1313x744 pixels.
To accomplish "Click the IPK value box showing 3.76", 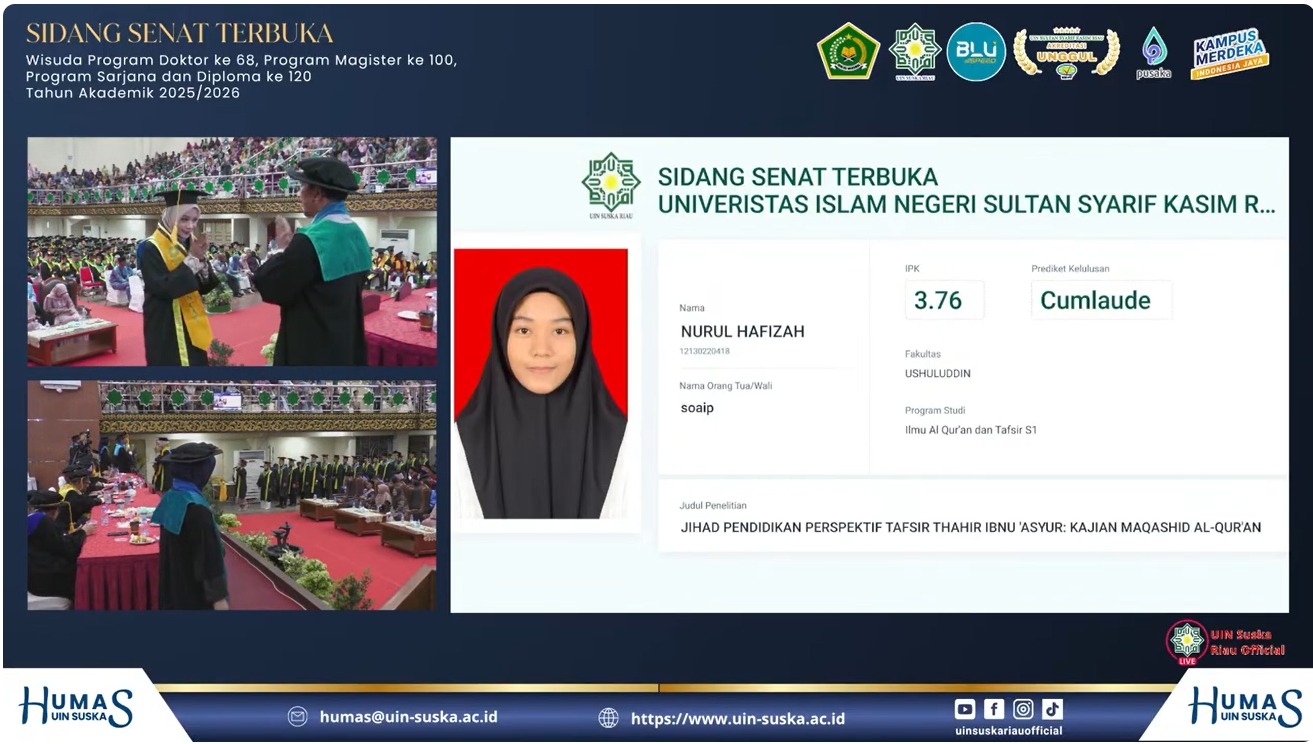I will click(944, 300).
